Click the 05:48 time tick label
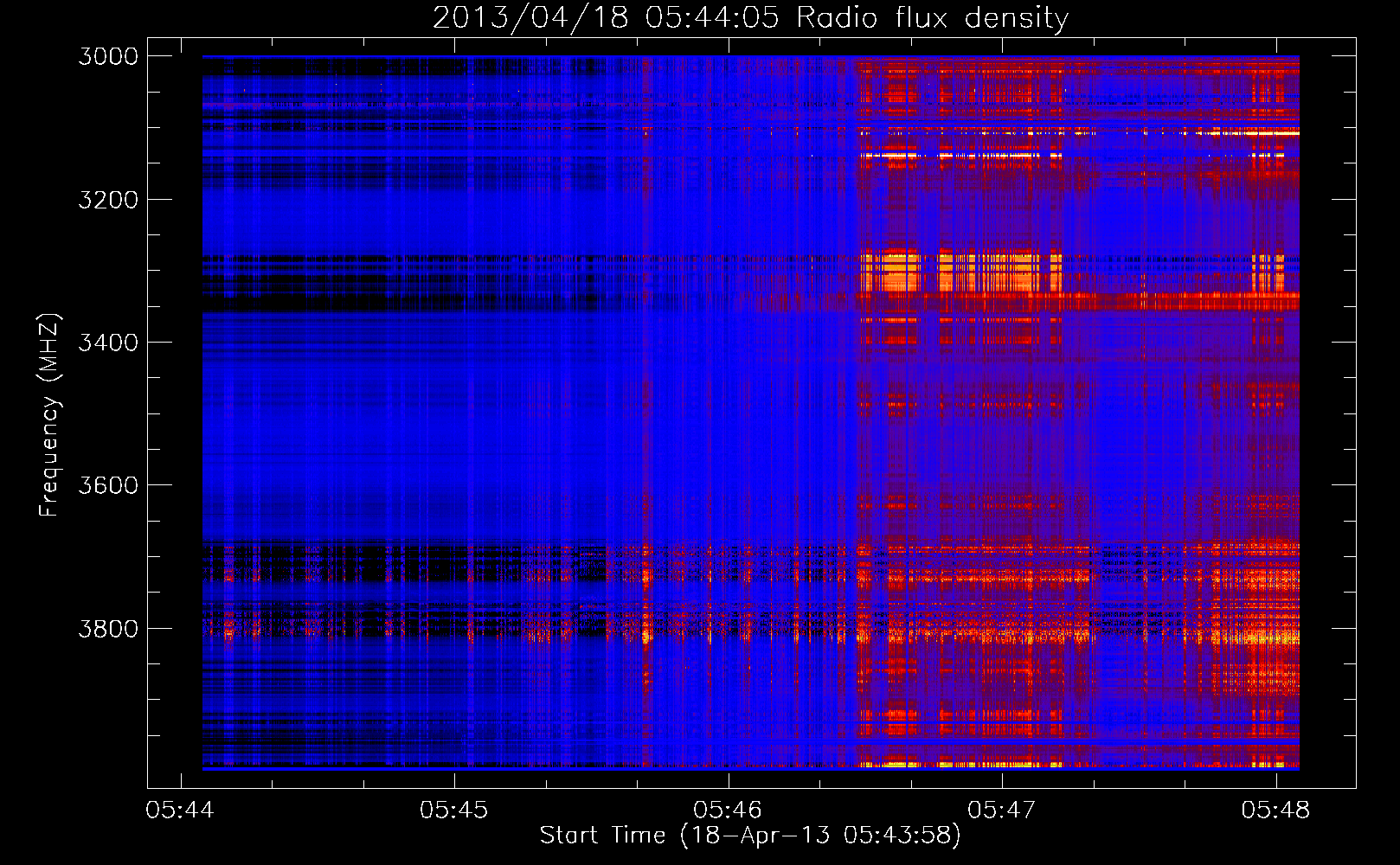Viewport: 1400px width, 865px height. click(x=1275, y=810)
